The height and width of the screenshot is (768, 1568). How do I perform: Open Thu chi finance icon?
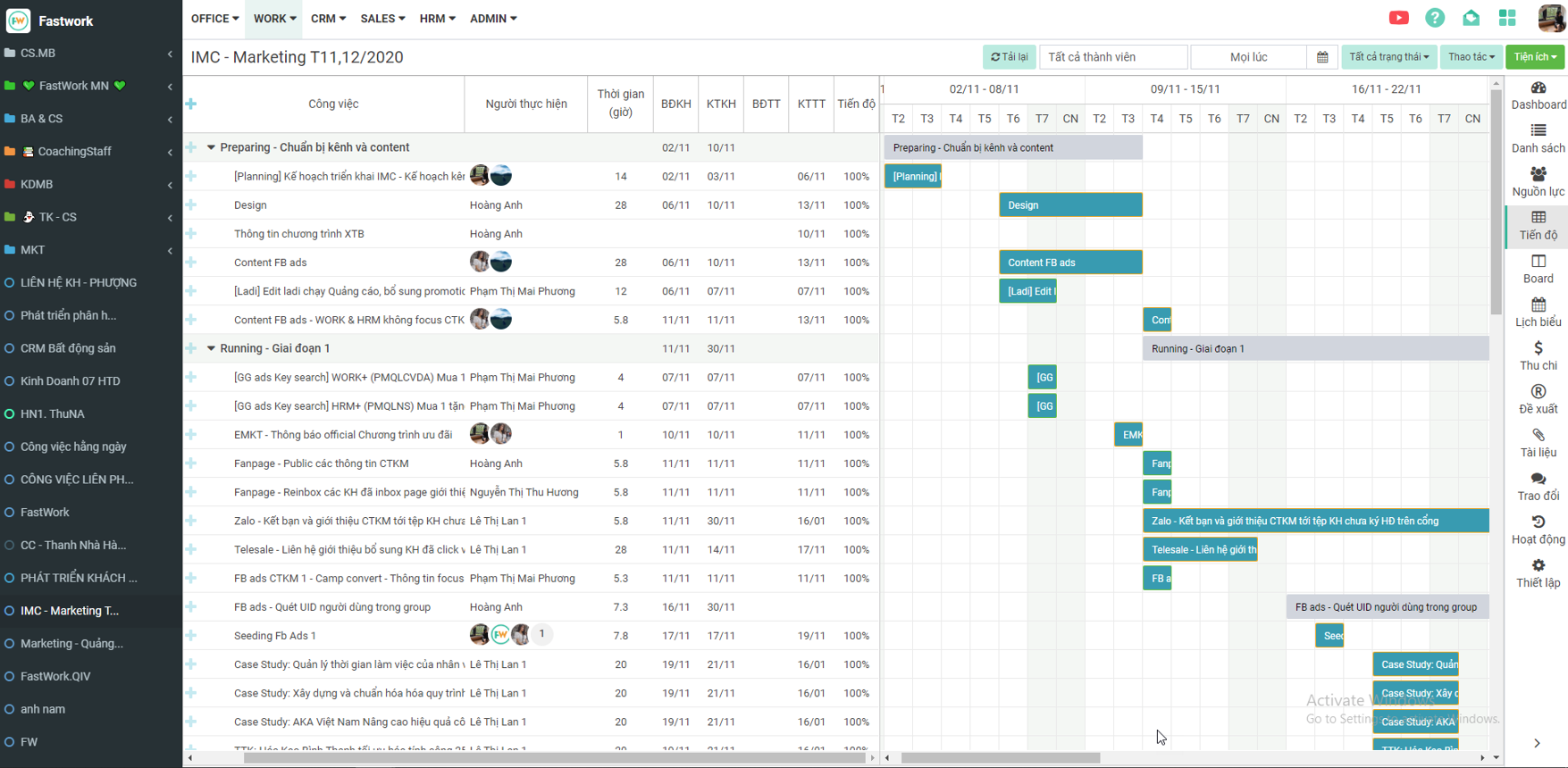tap(1538, 355)
